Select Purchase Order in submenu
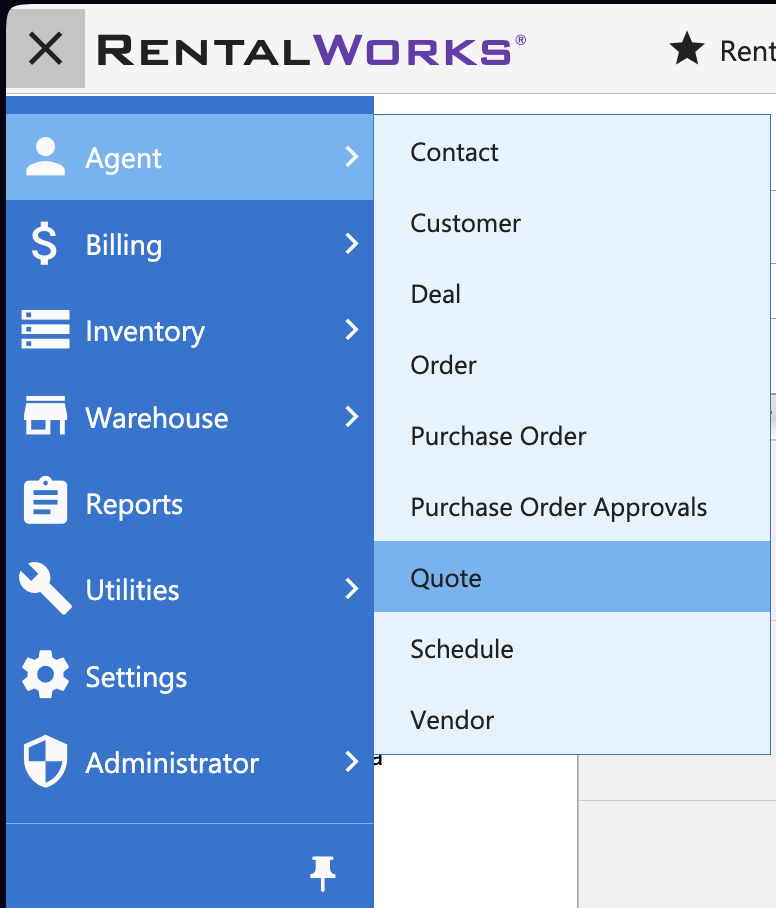The width and height of the screenshot is (776, 908). coord(572,436)
